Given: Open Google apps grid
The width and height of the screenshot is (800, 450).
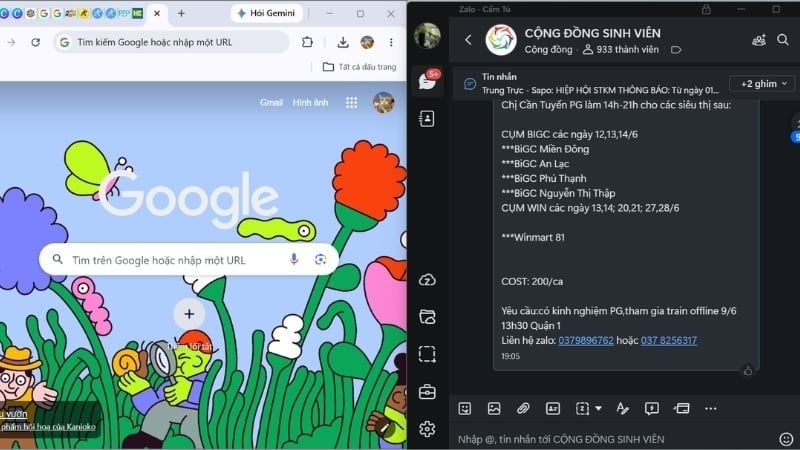Looking at the screenshot, I should [x=352, y=103].
